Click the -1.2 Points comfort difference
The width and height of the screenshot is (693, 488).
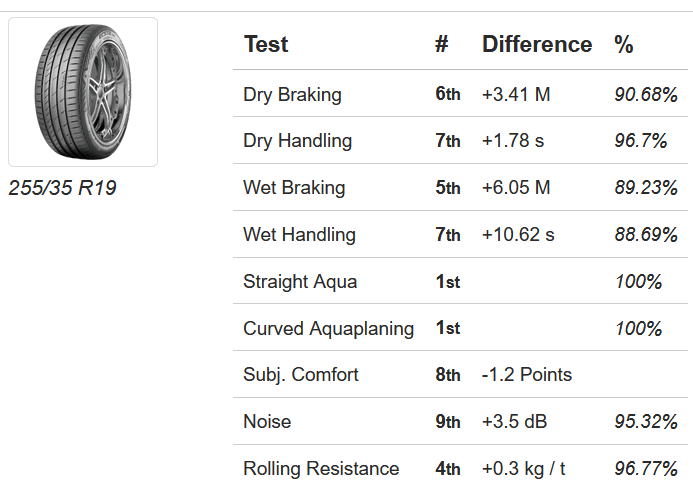[x=527, y=375]
